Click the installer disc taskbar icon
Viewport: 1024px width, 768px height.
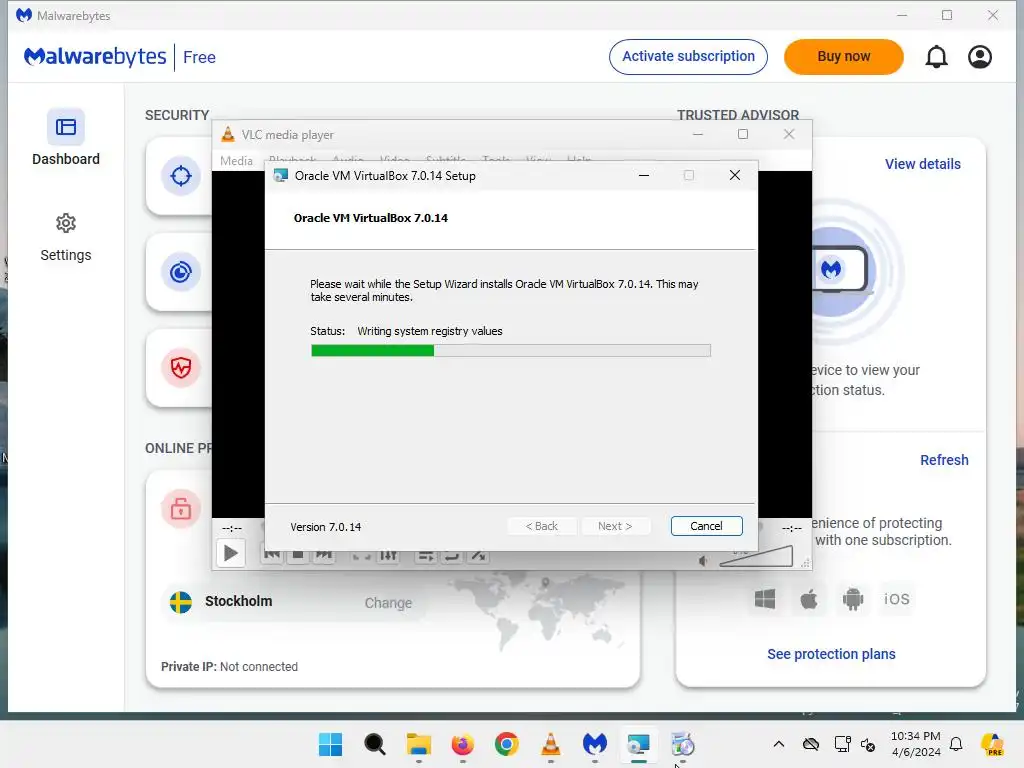pos(682,744)
